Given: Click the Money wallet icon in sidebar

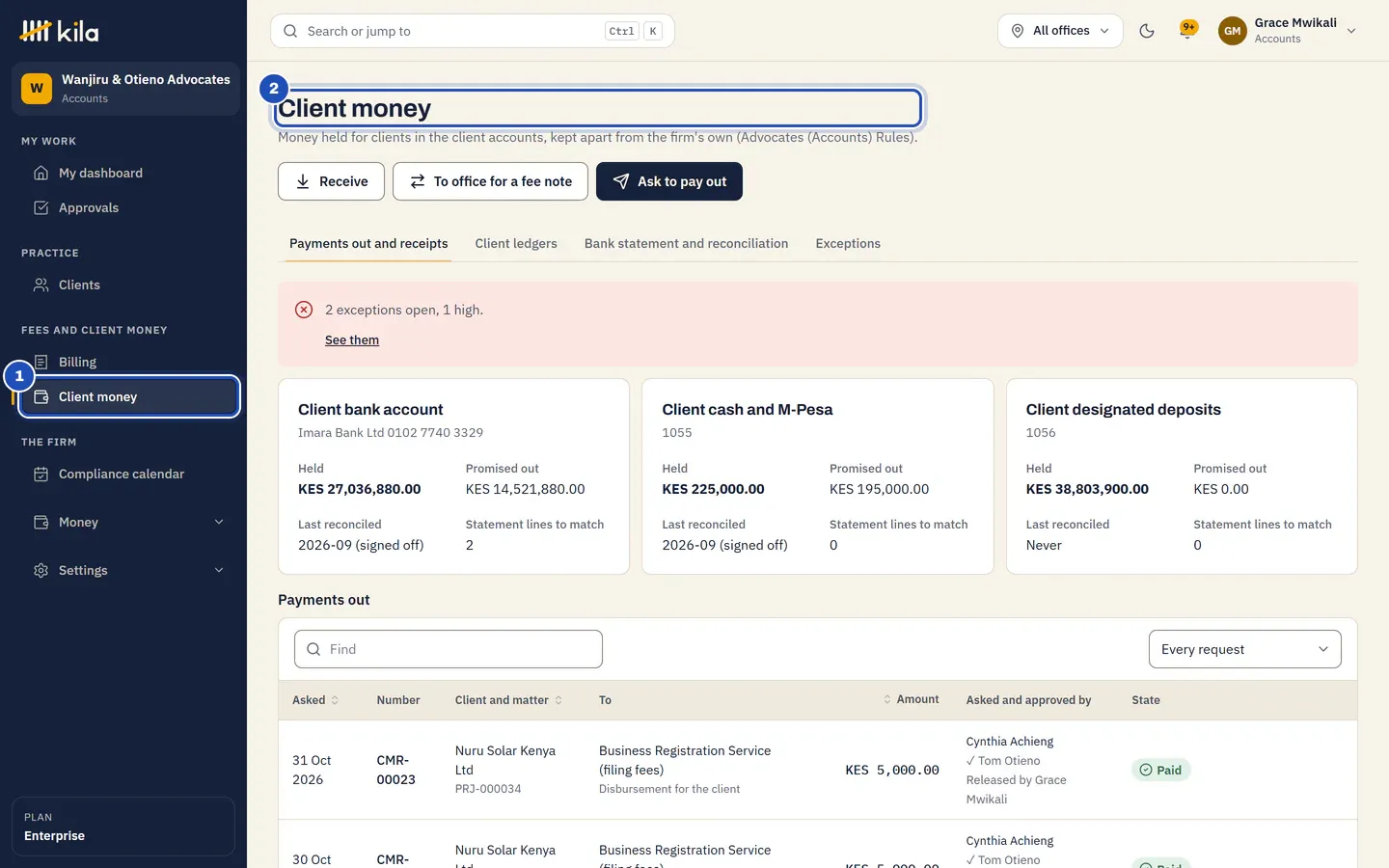Looking at the screenshot, I should coord(41,522).
